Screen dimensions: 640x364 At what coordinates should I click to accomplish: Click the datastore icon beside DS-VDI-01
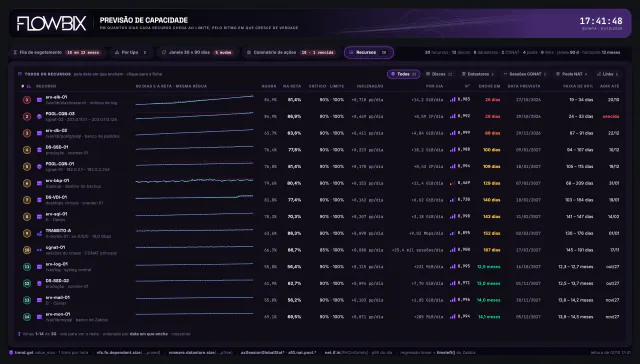pyautogui.click(x=39, y=200)
